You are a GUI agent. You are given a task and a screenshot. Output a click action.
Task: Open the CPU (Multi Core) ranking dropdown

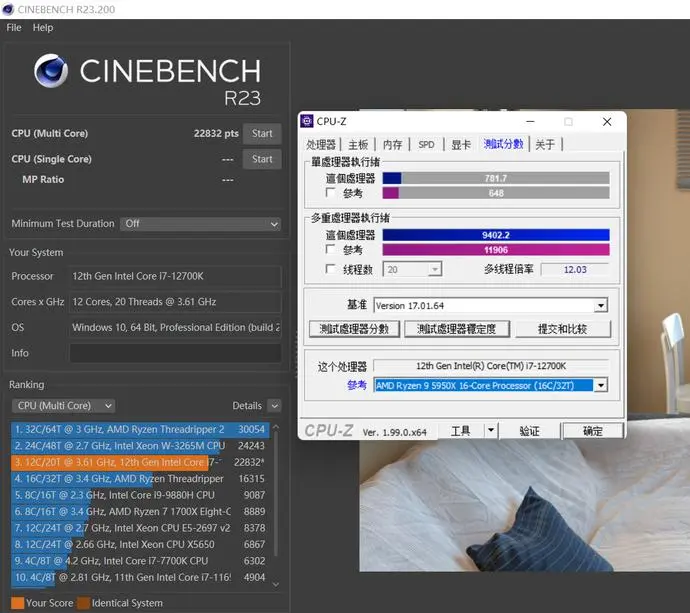[x=64, y=405]
